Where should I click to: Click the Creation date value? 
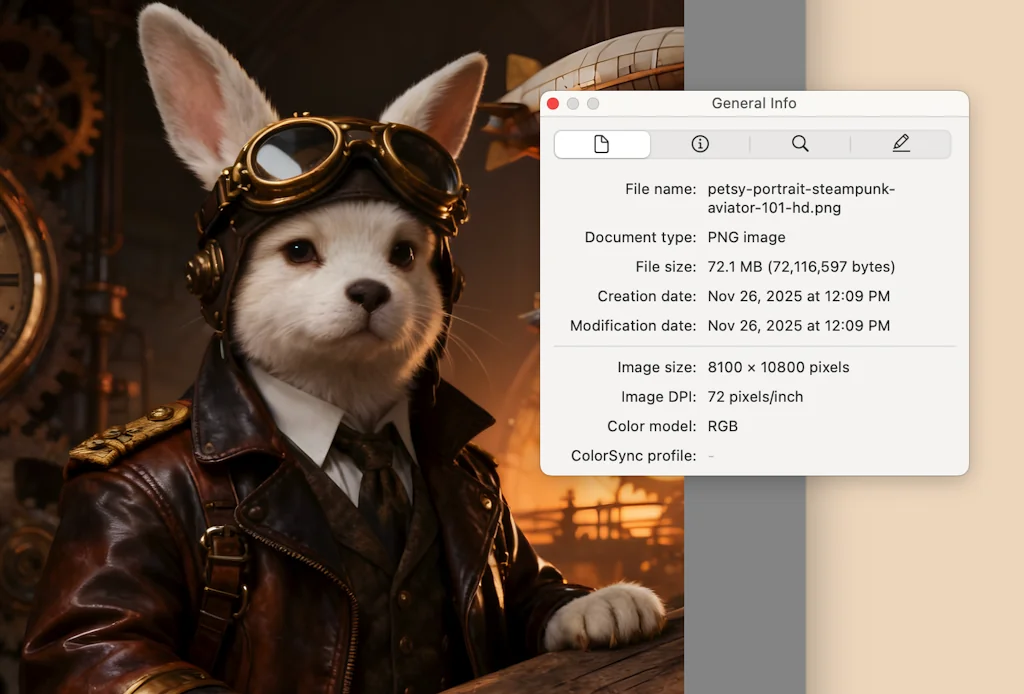798,296
